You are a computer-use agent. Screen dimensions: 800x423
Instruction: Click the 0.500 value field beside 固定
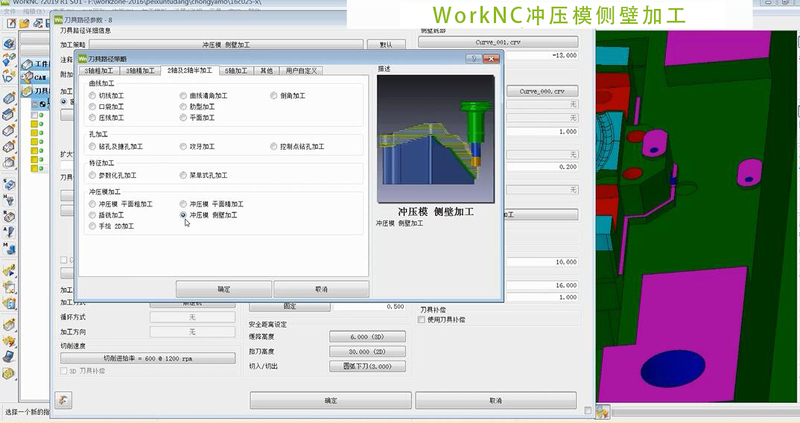tap(370, 307)
